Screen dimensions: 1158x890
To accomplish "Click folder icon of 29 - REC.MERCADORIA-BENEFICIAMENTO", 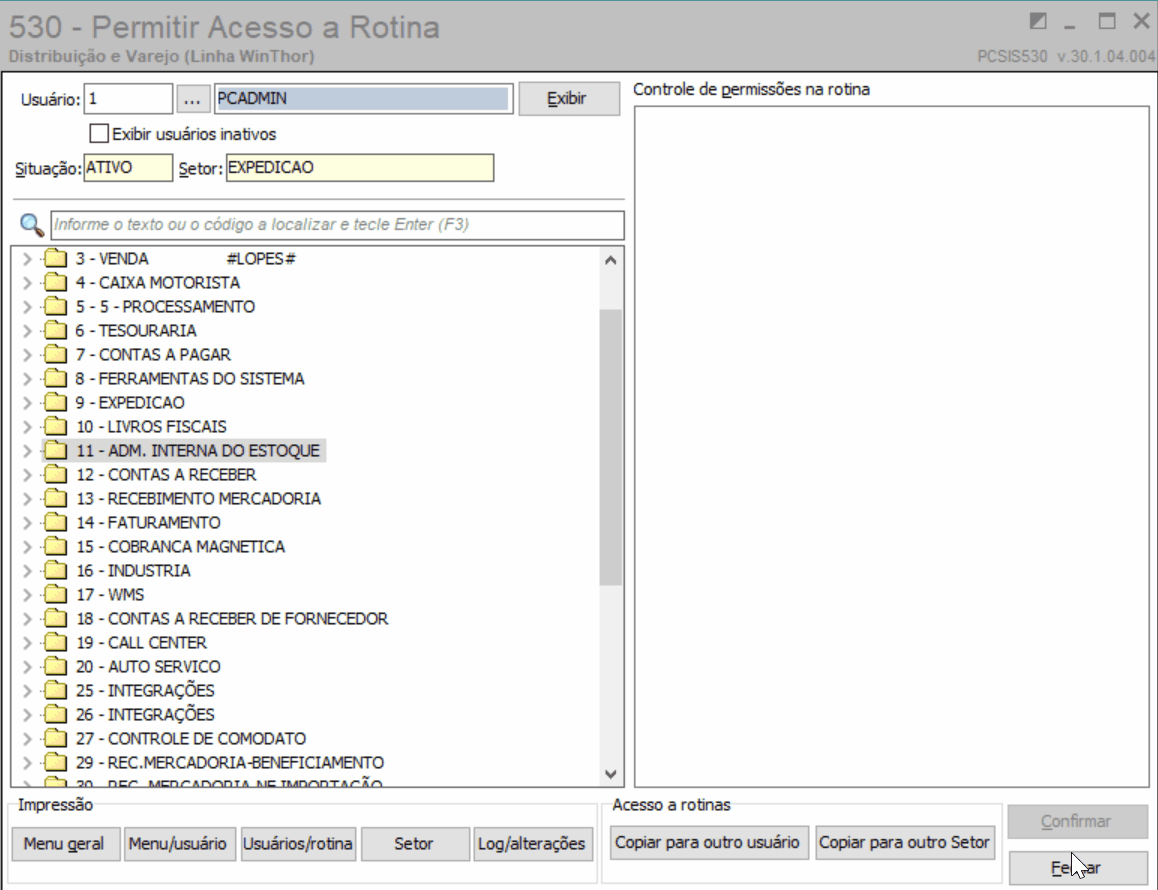I will click(x=55, y=763).
